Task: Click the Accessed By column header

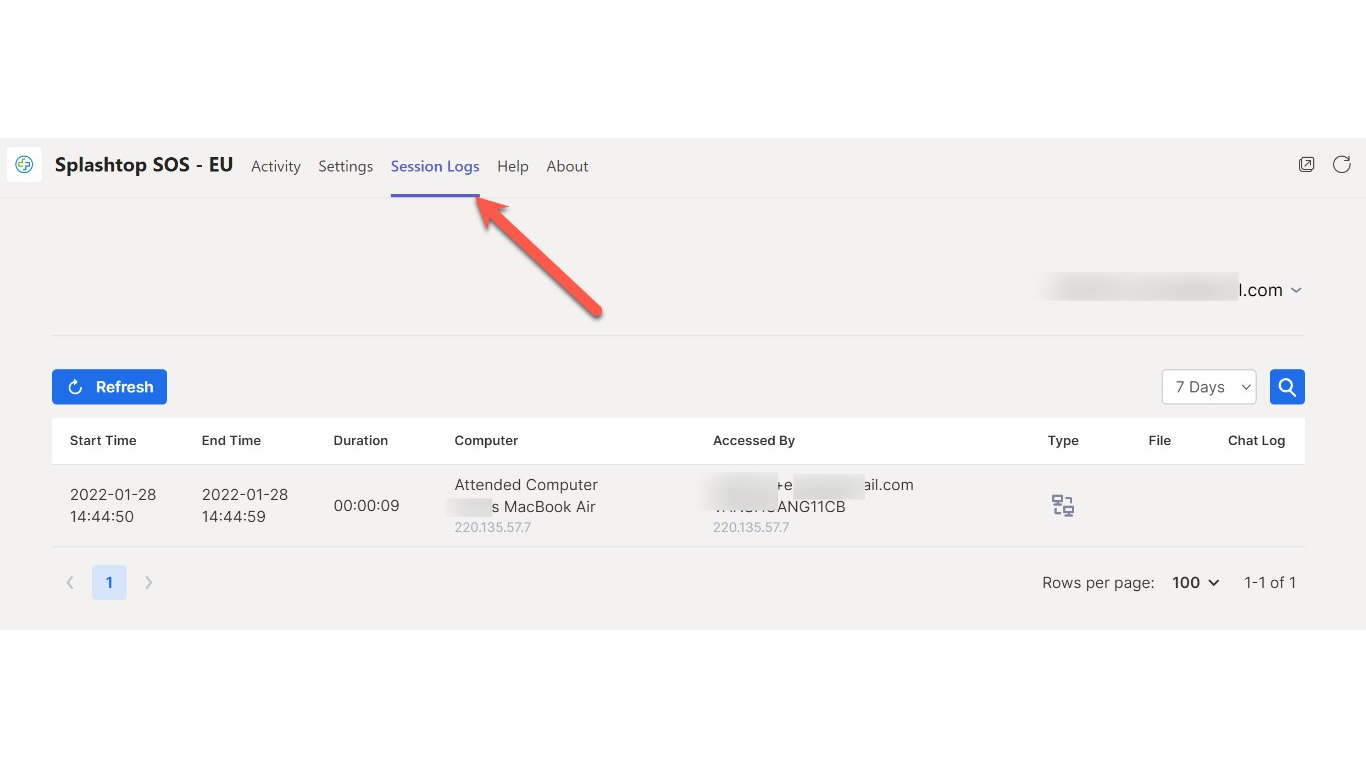Action: [x=754, y=441]
